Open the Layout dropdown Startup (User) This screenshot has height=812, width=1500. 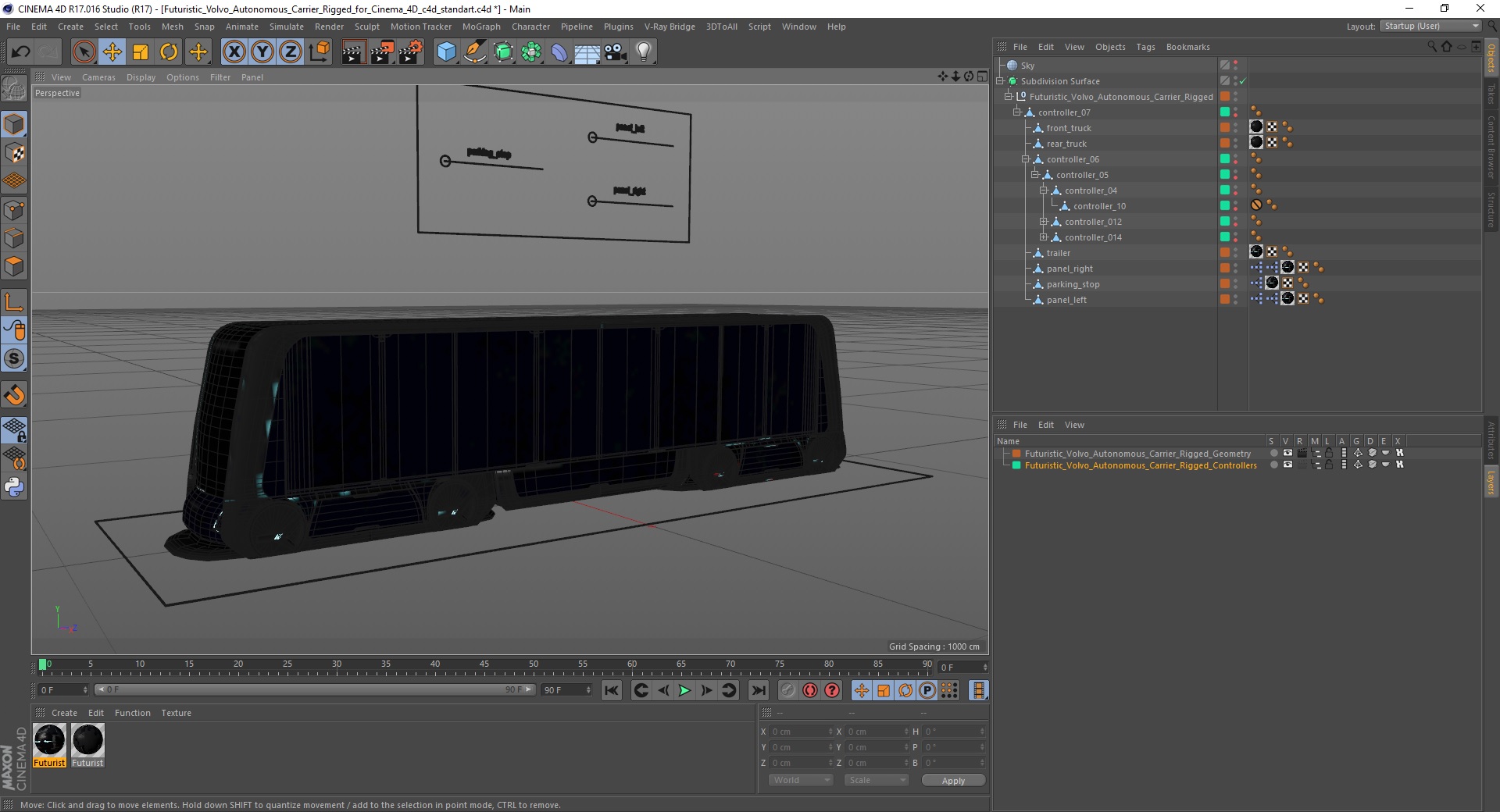[1431, 26]
